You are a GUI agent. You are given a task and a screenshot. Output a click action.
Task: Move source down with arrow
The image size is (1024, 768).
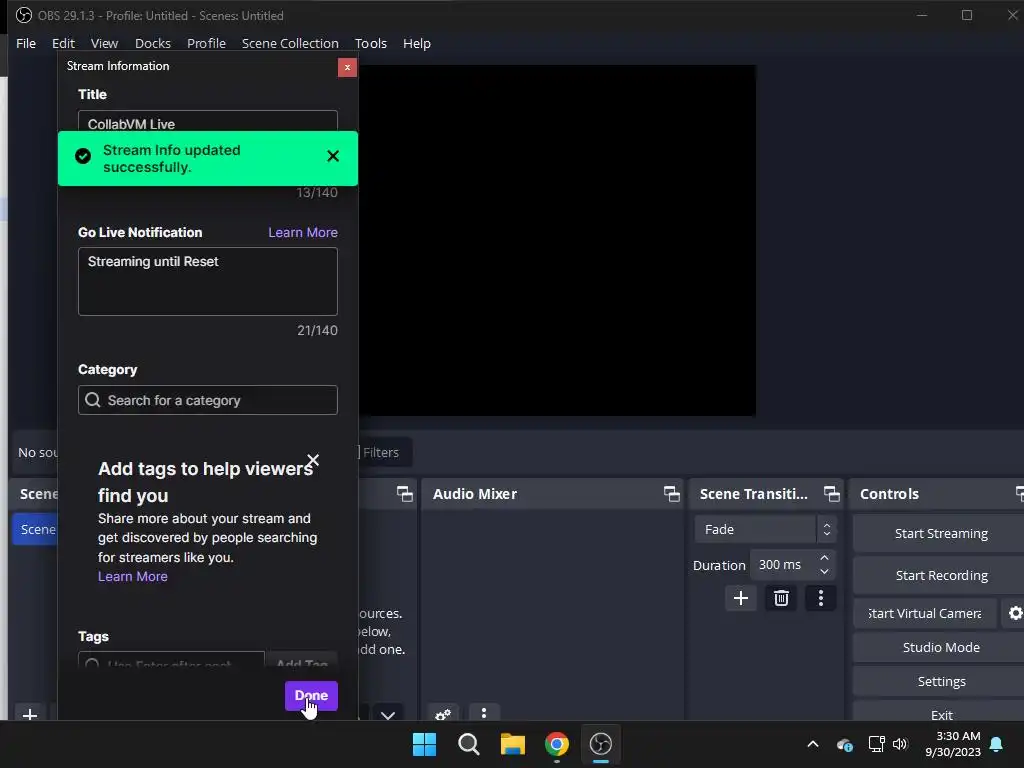(x=388, y=714)
